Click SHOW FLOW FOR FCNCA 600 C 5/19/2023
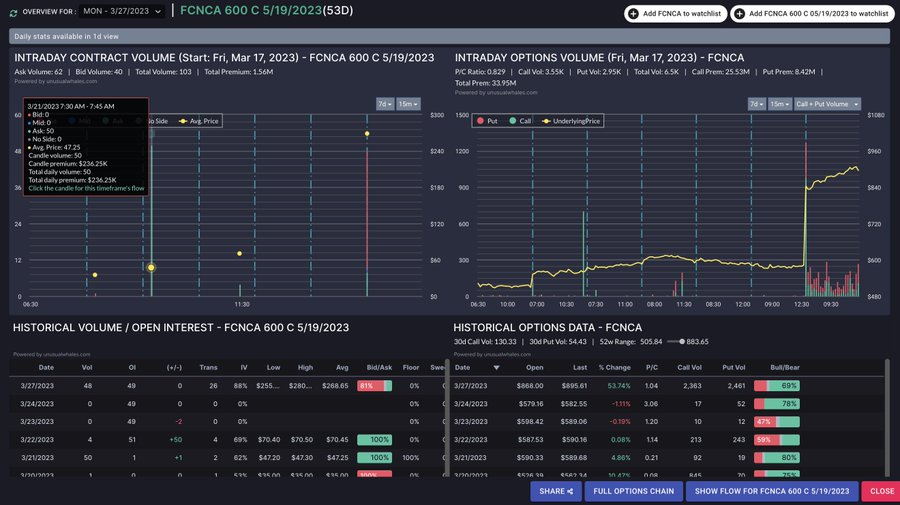 click(771, 491)
